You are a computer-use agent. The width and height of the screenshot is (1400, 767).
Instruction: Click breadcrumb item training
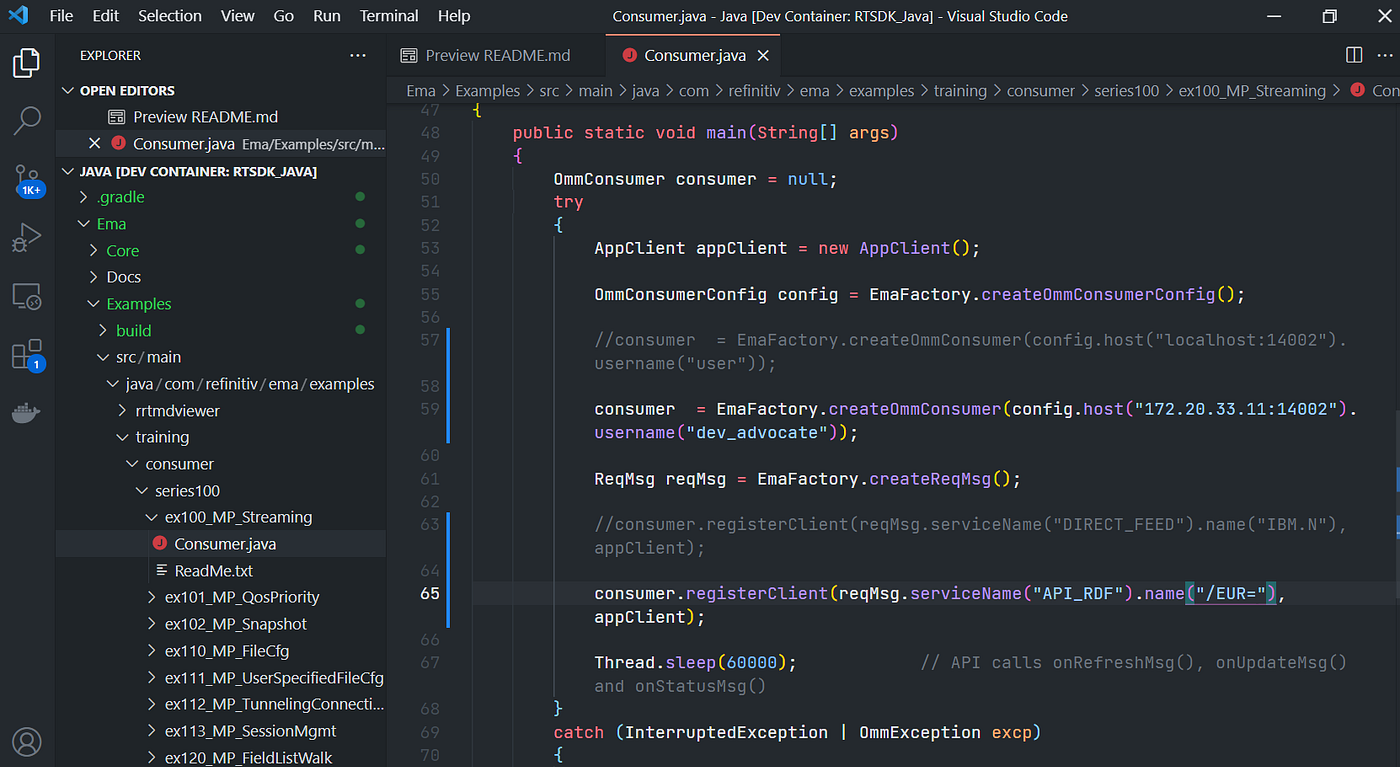(960, 91)
